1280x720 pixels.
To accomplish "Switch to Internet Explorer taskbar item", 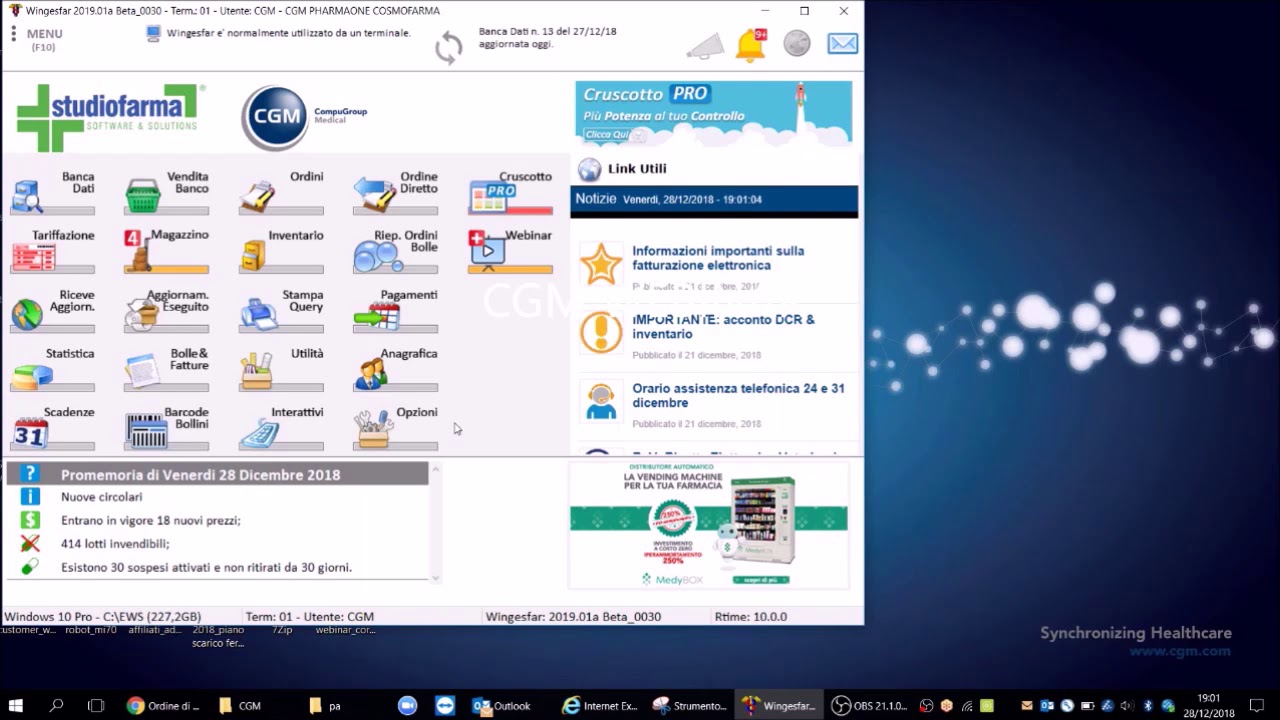I will coord(600,705).
